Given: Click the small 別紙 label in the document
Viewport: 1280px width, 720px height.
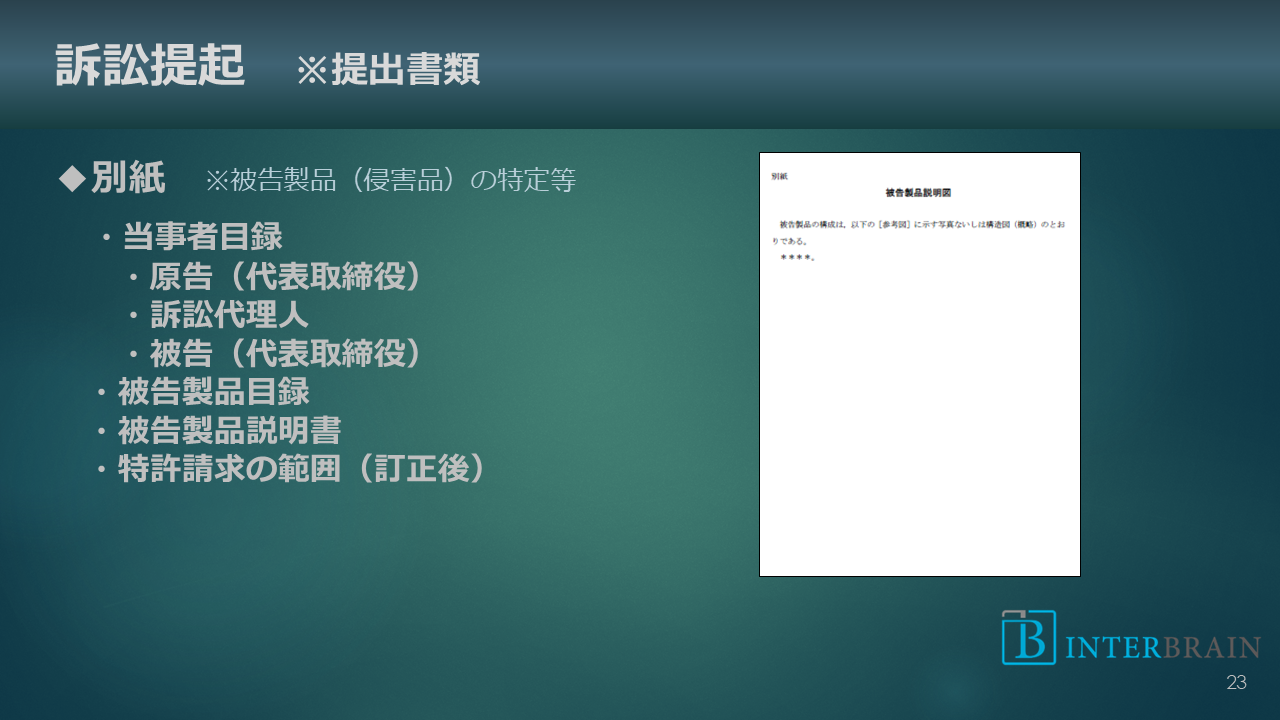Looking at the screenshot, I should (779, 176).
